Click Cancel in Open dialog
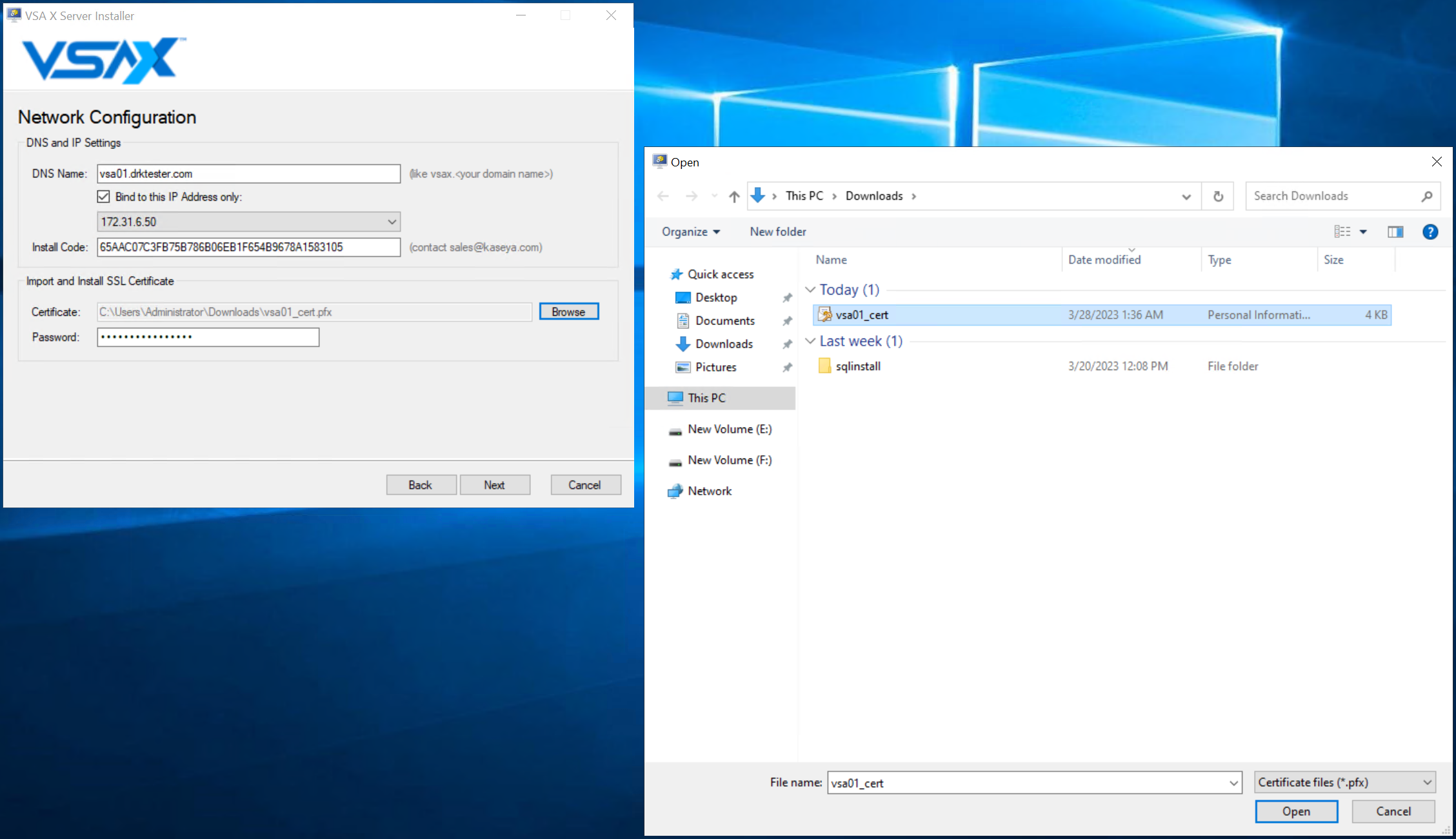The width and height of the screenshot is (1456, 839). 1393,811
